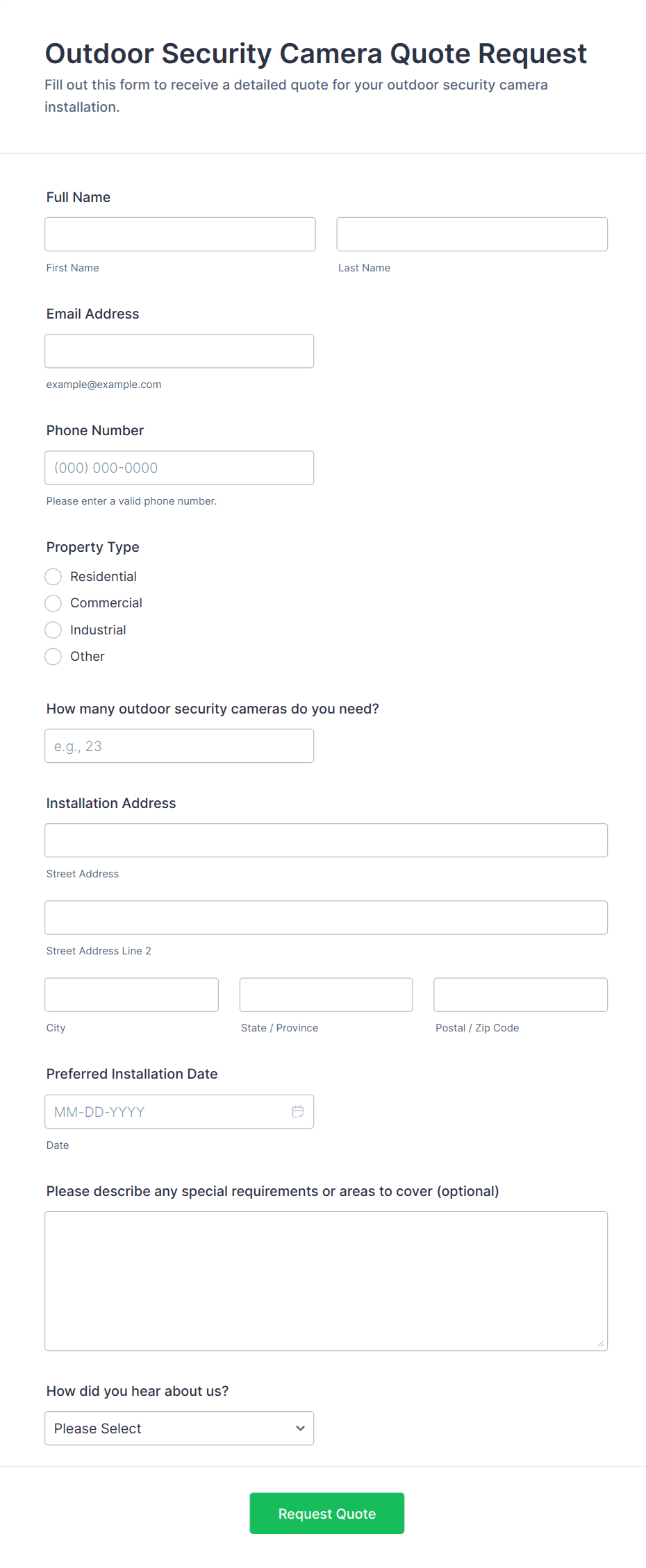The width and height of the screenshot is (646, 1568).
Task: Click the Phone Number field
Action: click(x=179, y=467)
